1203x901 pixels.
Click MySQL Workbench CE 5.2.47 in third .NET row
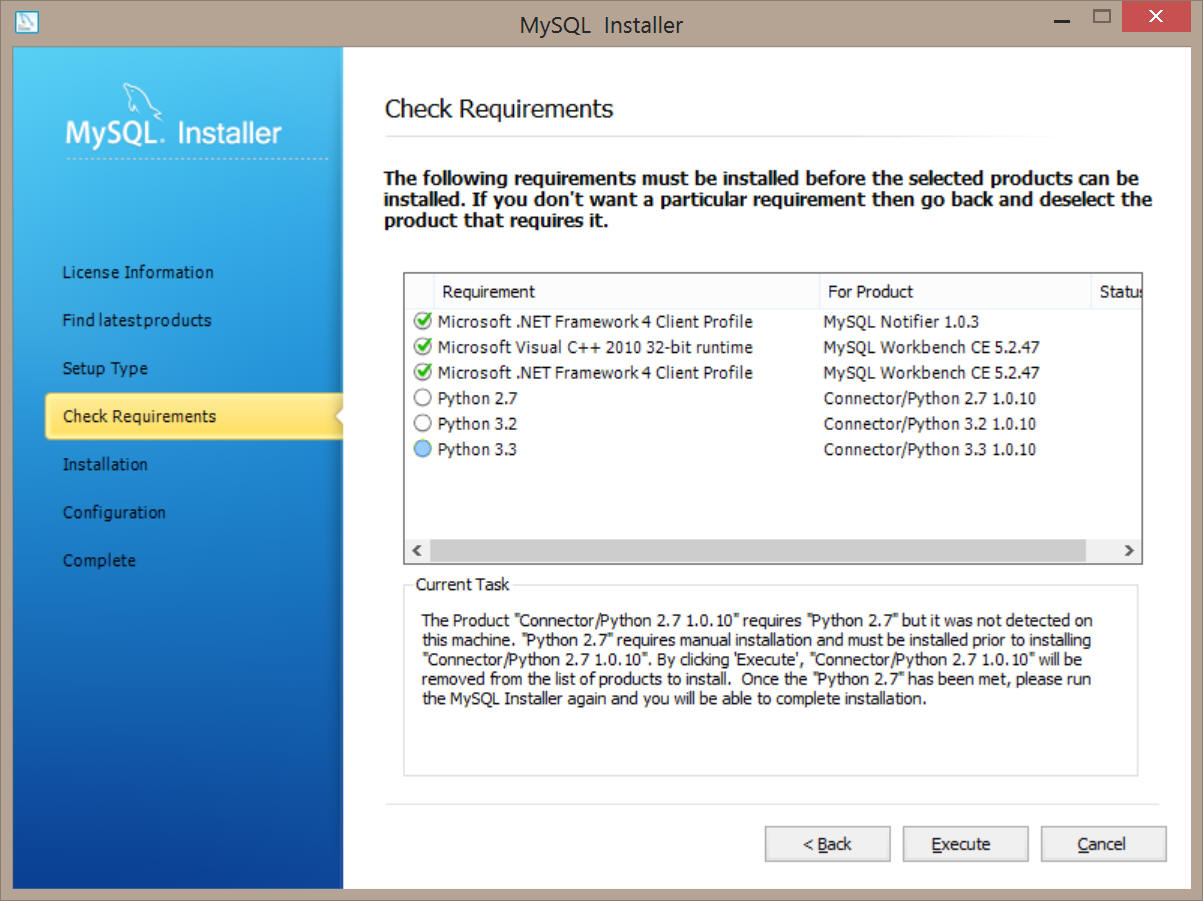point(932,372)
